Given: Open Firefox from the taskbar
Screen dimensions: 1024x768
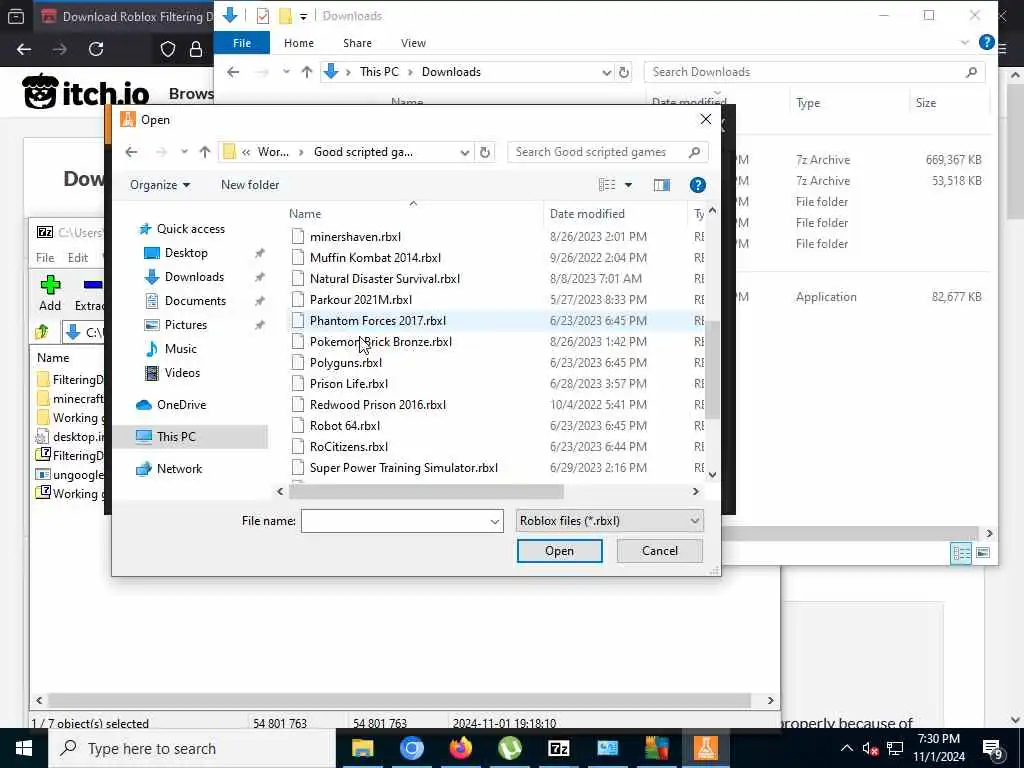Looking at the screenshot, I should point(460,748).
